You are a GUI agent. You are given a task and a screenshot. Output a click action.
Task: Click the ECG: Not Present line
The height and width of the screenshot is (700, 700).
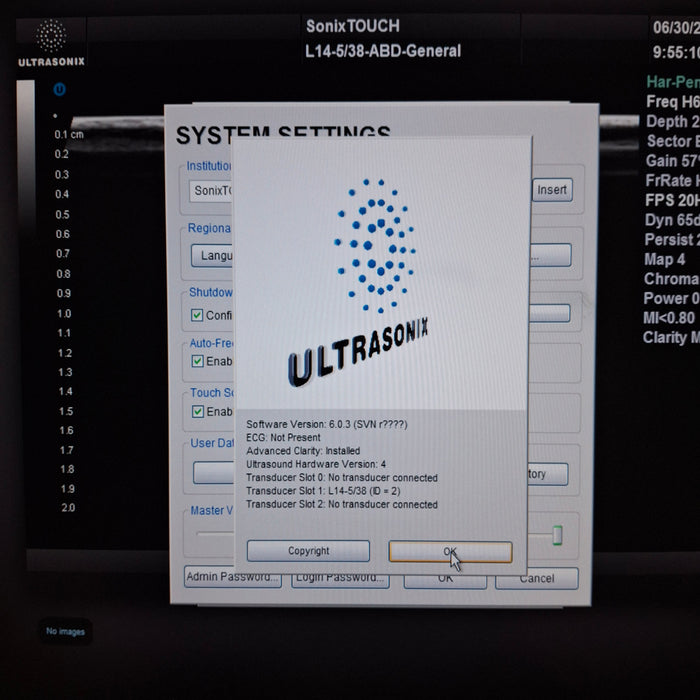(283, 438)
